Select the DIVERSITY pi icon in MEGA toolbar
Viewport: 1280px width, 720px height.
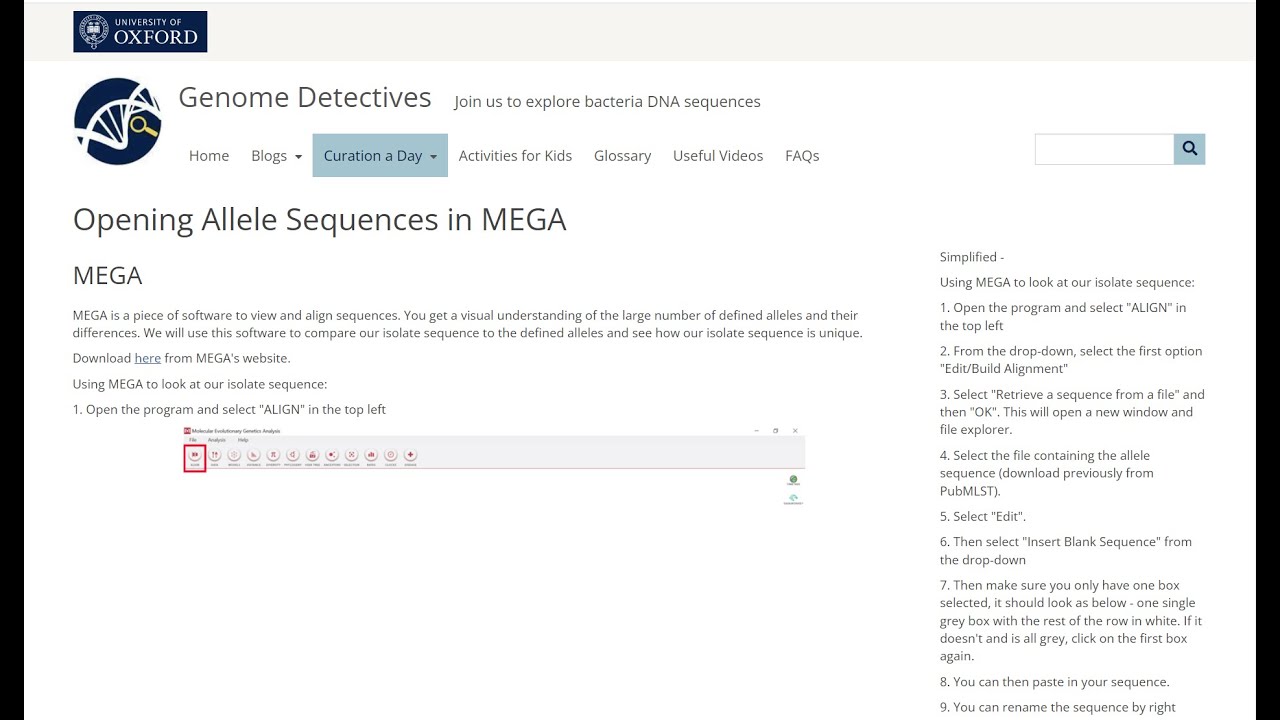tap(272, 456)
